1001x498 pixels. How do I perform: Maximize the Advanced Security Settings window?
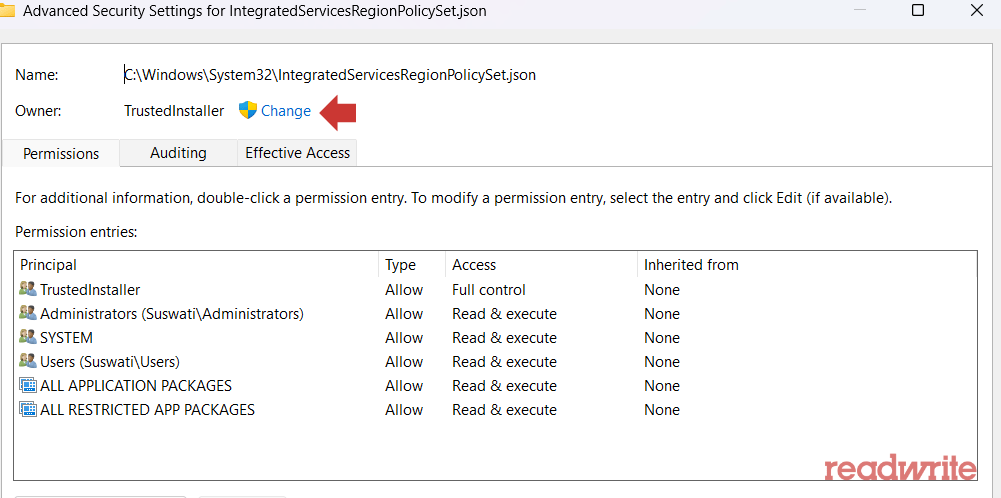(x=918, y=10)
